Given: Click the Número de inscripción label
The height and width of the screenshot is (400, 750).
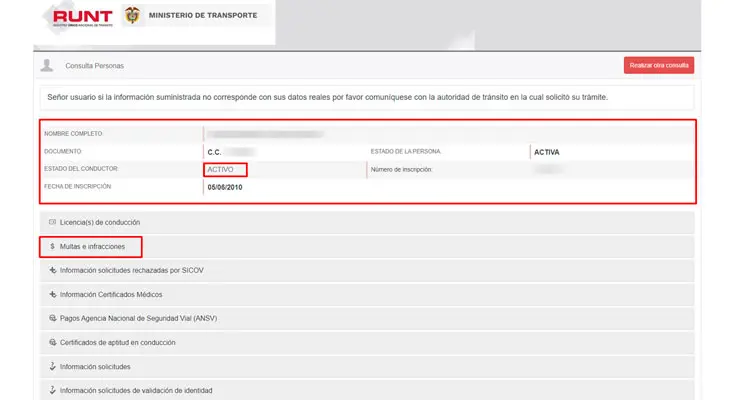Looking at the screenshot, I should [x=401, y=169].
